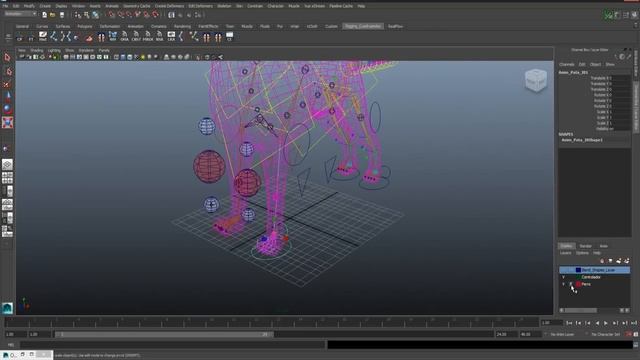Open the Animation menu set dropdown
This screenshot has width=640, height=360.
20,14
